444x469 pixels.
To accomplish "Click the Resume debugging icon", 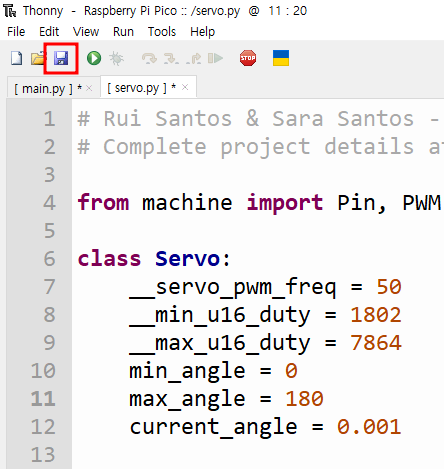I will coord(215,59).
